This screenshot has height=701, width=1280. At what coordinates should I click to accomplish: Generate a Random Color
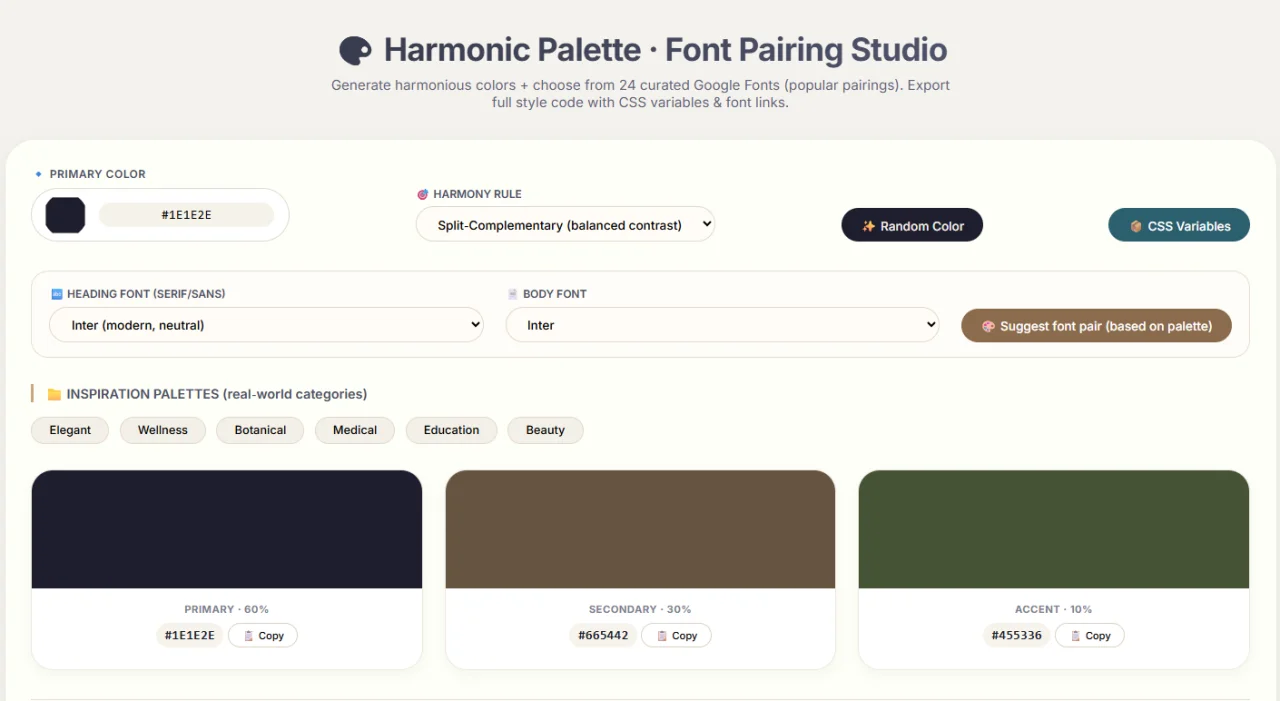point(912,225)
